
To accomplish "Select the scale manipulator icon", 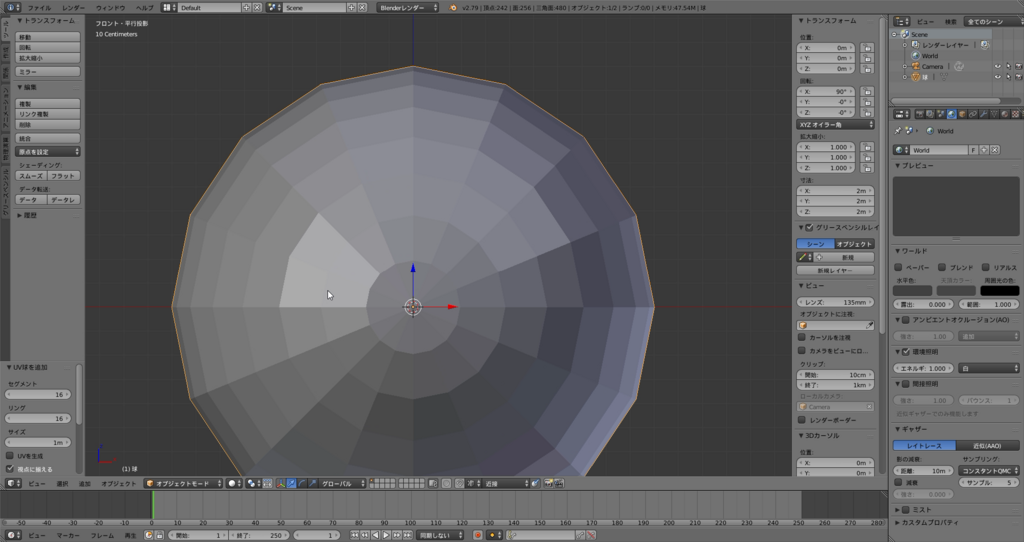I will tap(313, 483).
